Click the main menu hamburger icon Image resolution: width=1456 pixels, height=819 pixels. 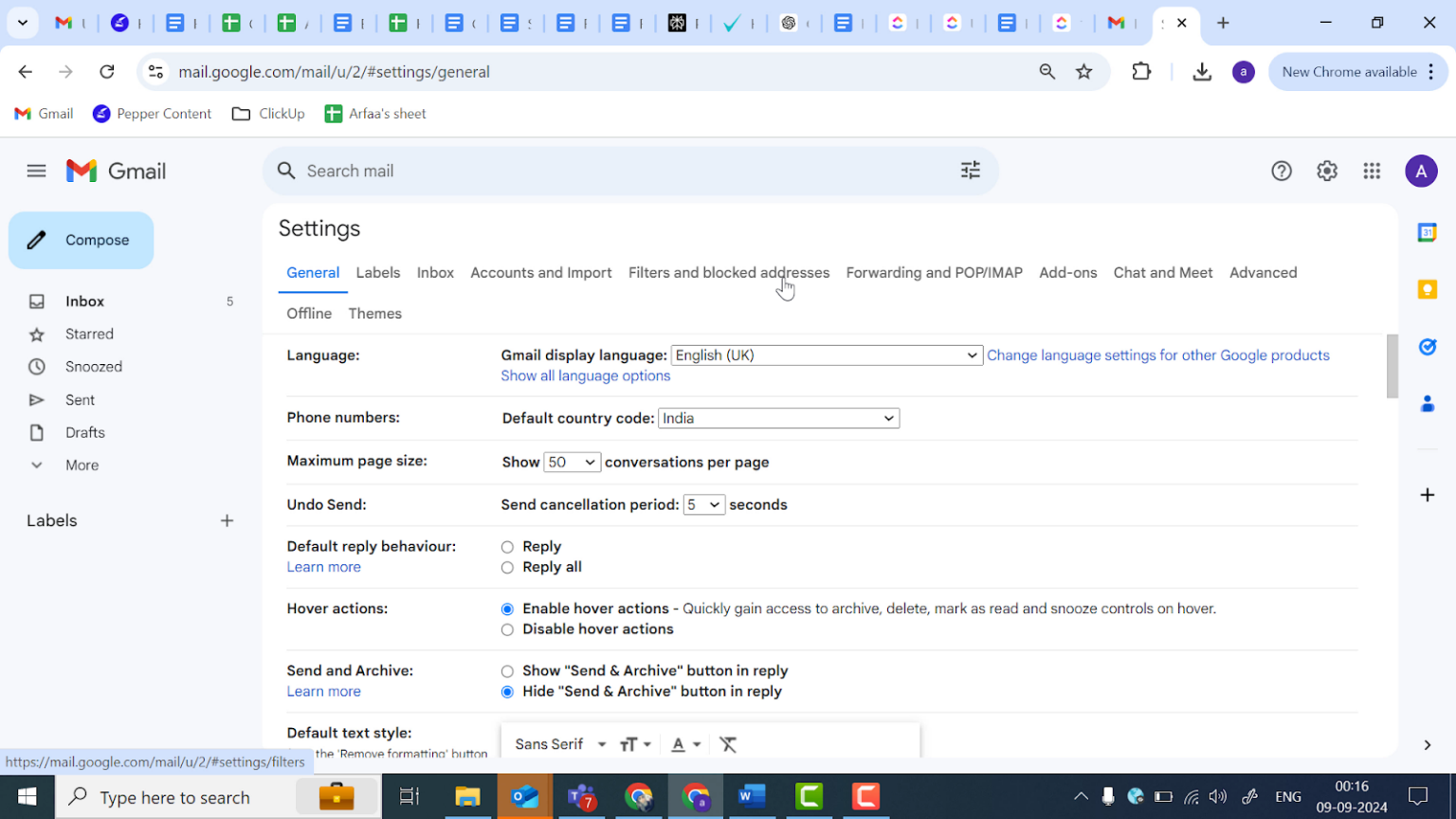36,171
